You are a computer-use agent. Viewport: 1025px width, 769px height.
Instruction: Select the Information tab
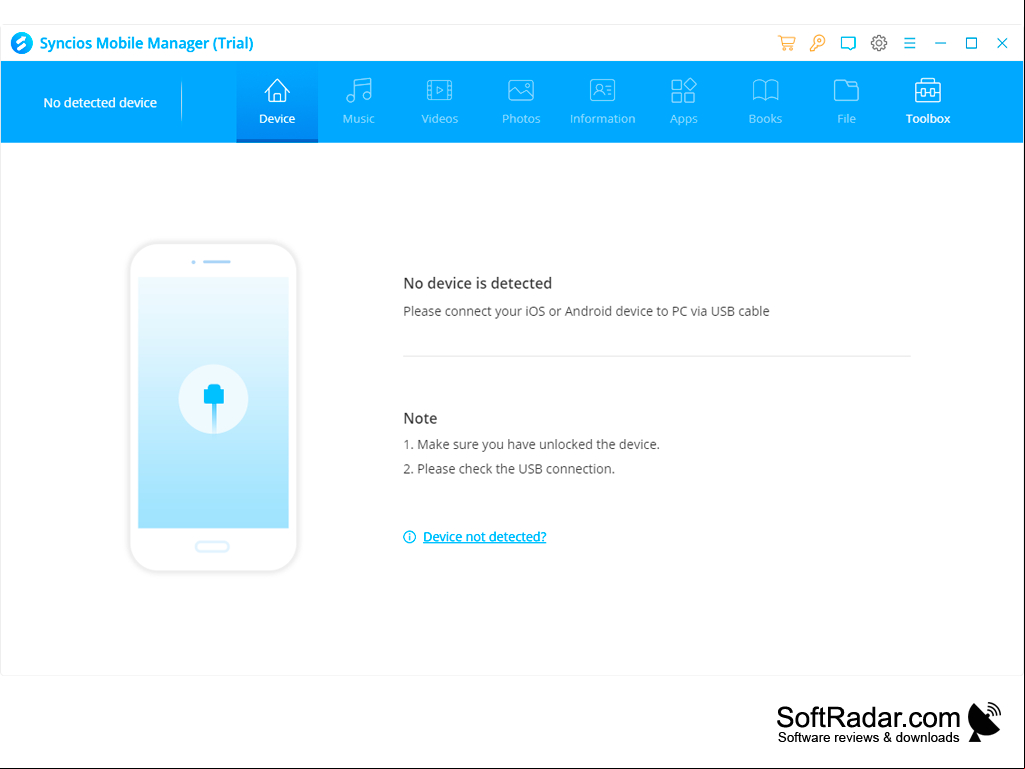(x=602, y=102)
